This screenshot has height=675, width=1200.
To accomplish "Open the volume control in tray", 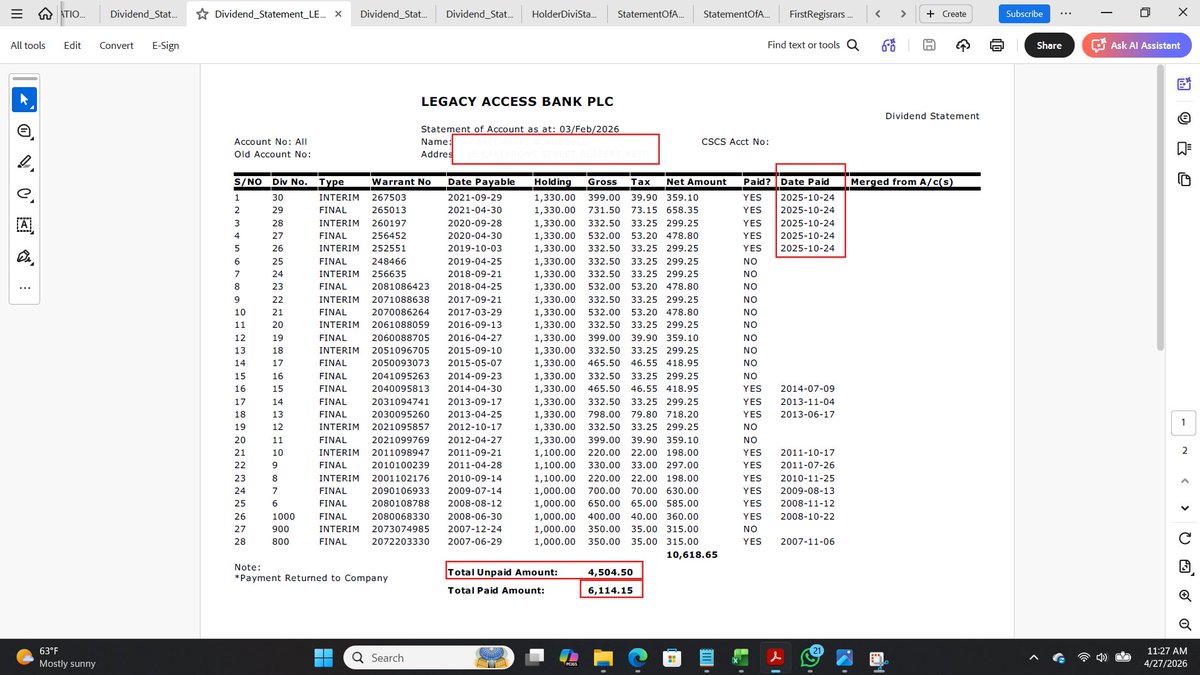I will click(1102, 657).
